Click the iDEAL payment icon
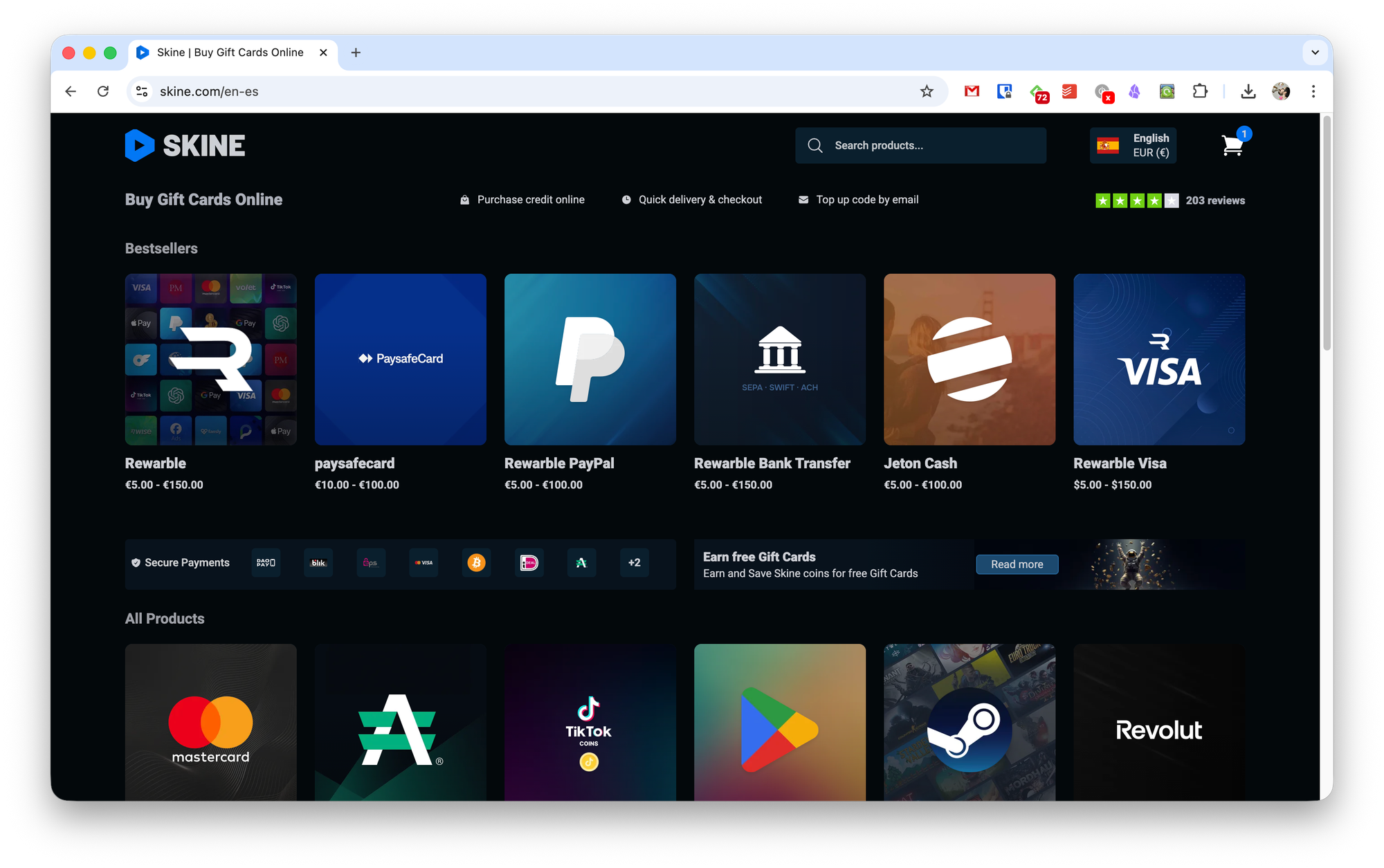The height and width of the screenshot is (868, 1384). point(529,563)
